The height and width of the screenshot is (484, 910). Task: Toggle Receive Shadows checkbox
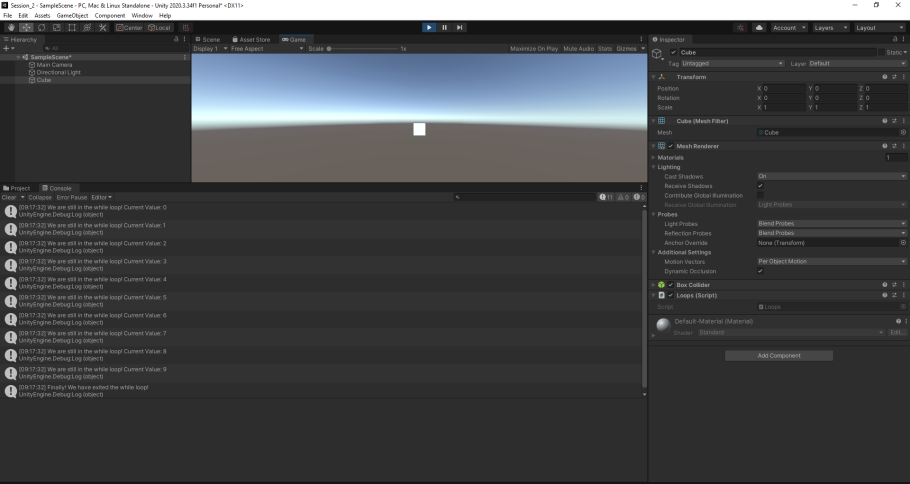760,186
